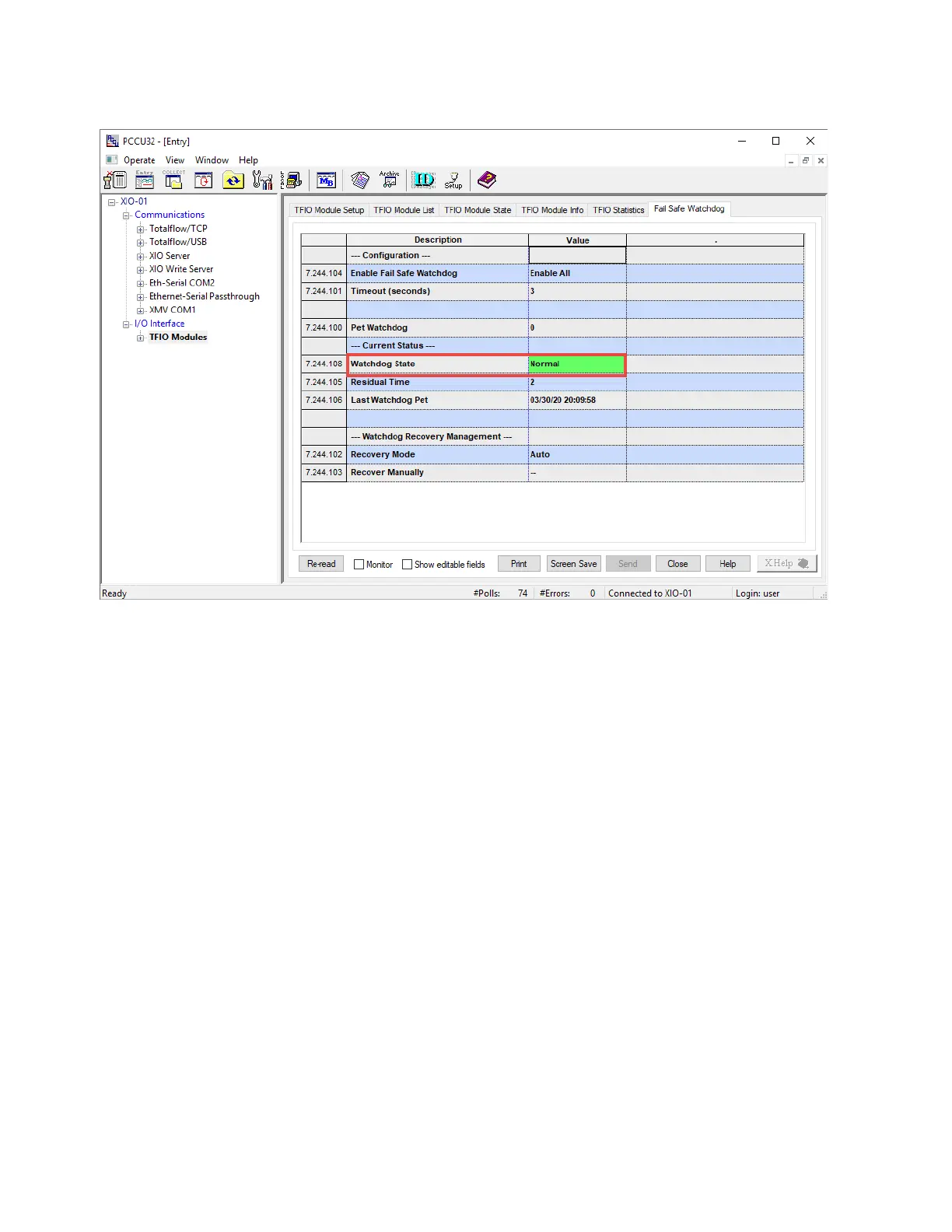952x1232 pixels.
Task: Switch to the TFIO Module State tab
Action: 478,210
